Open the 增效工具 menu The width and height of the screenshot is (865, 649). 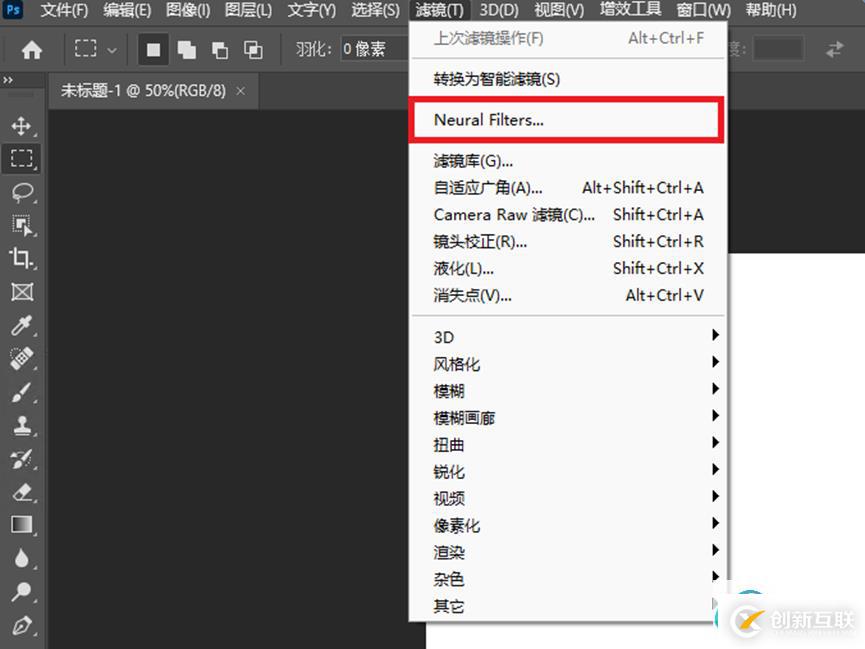(x=630, y=9)
